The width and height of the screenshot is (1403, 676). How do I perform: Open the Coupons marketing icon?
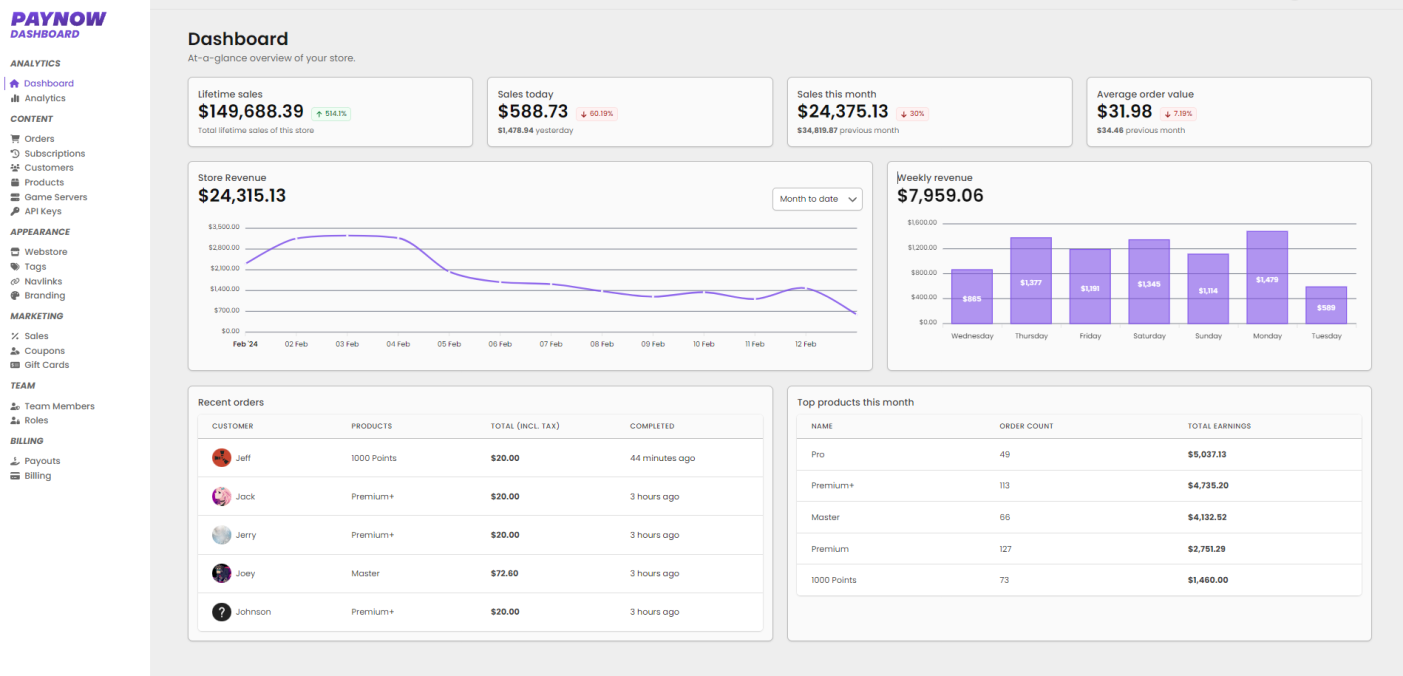pyautogui.click(x=15, y=350)
